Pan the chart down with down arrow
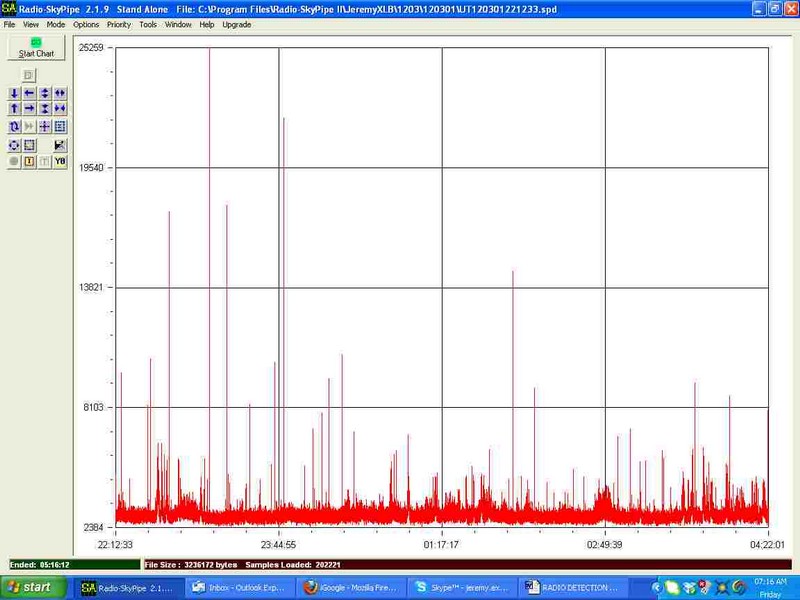The height and width of the screenshot is (600, 800). point(14,93)
